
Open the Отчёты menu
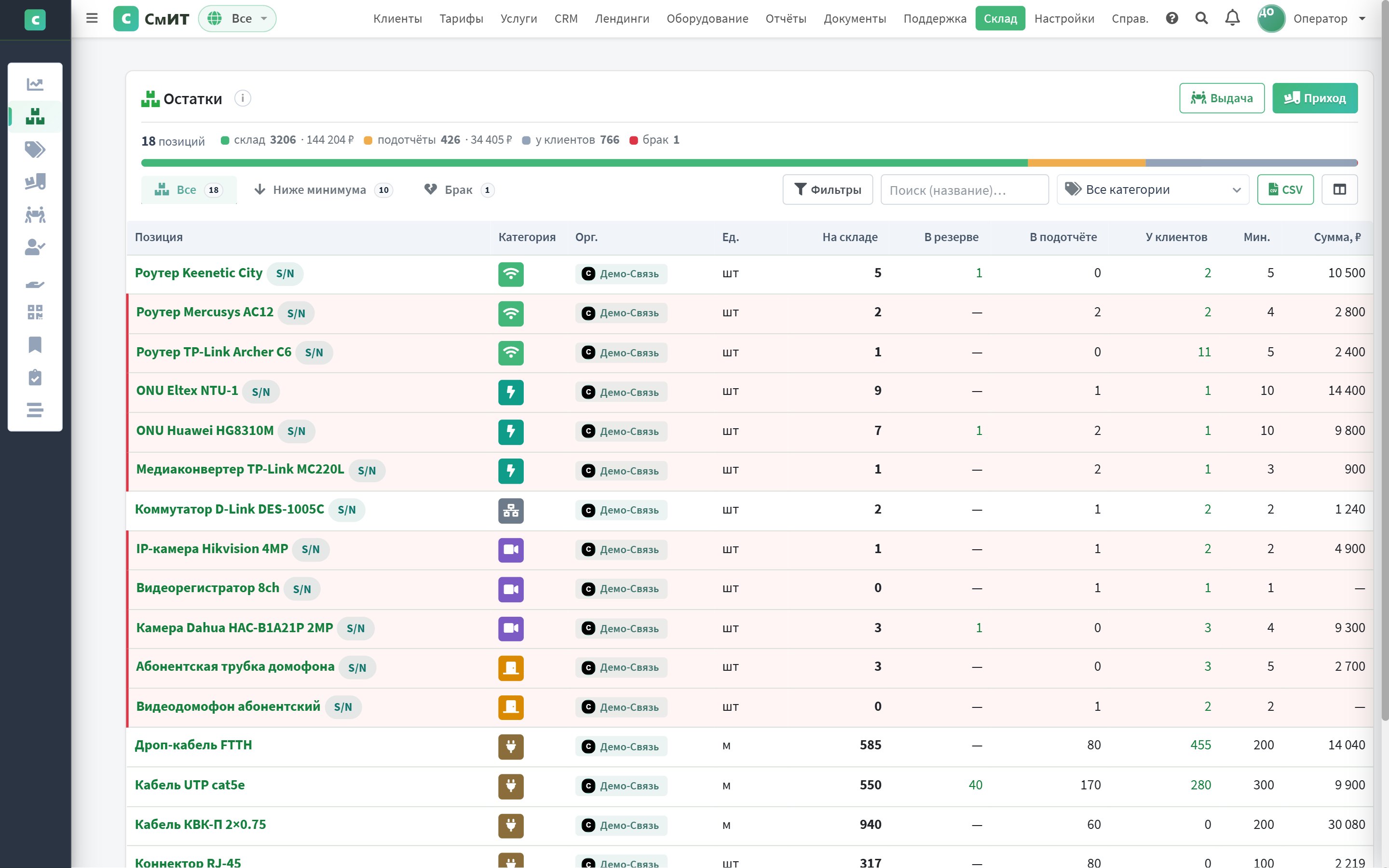point(786,18)
